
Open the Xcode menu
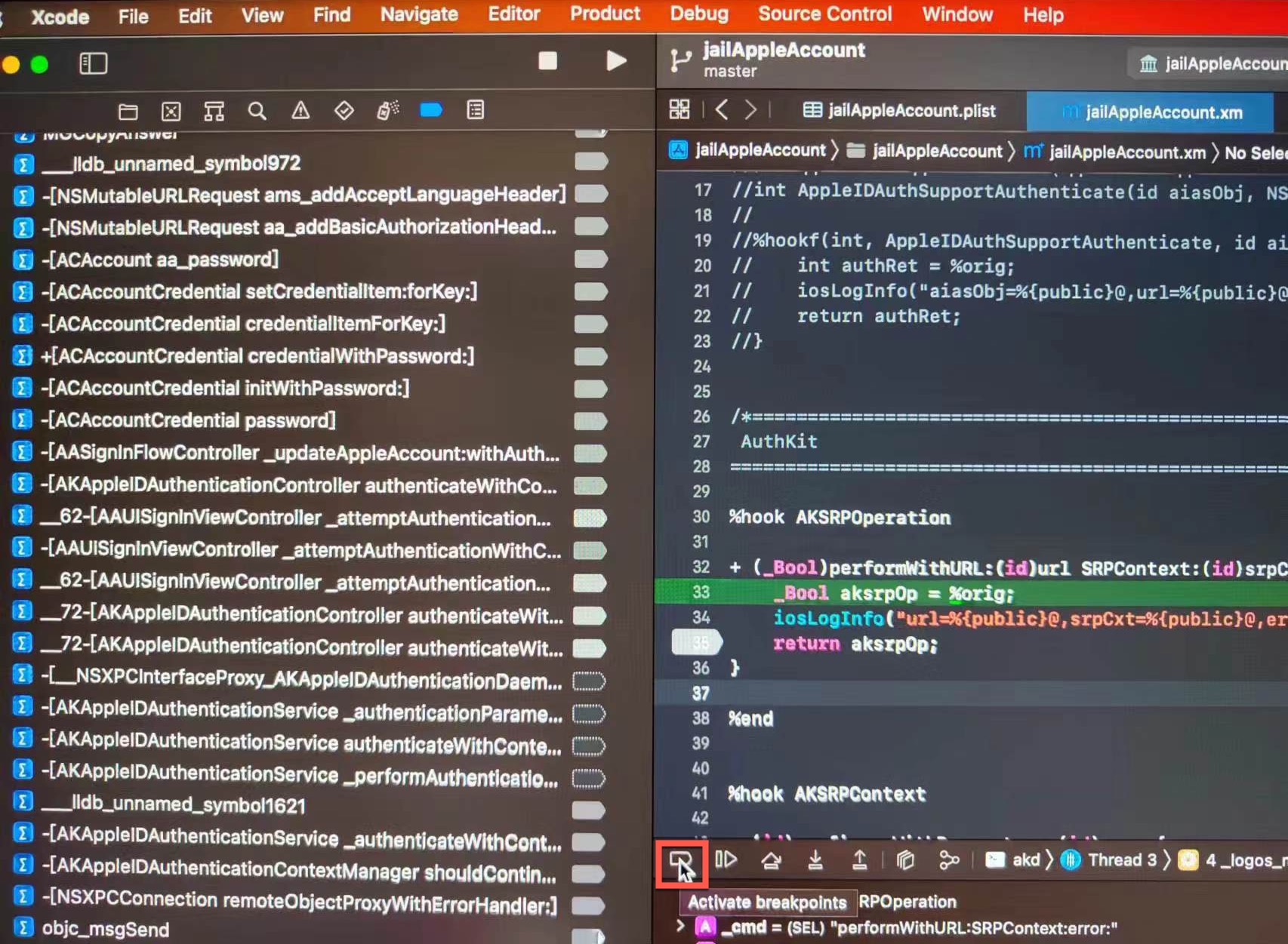coord(60,16)
